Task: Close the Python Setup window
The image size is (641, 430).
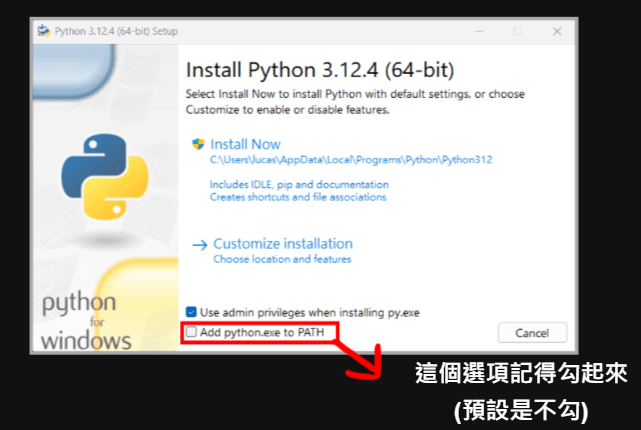Action: 557,31
